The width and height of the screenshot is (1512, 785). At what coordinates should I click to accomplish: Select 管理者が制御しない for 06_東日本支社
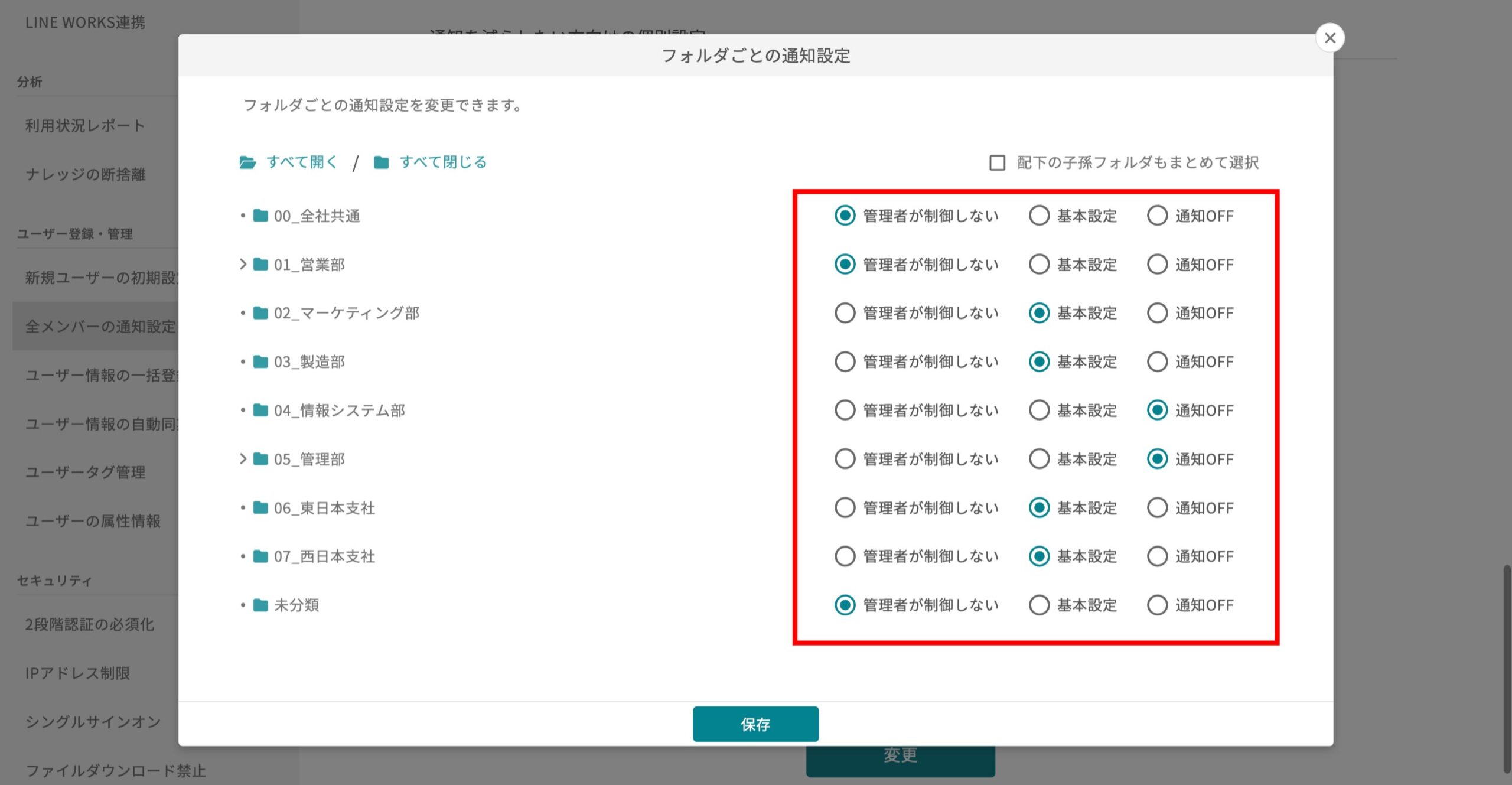[x=845, y=507]
